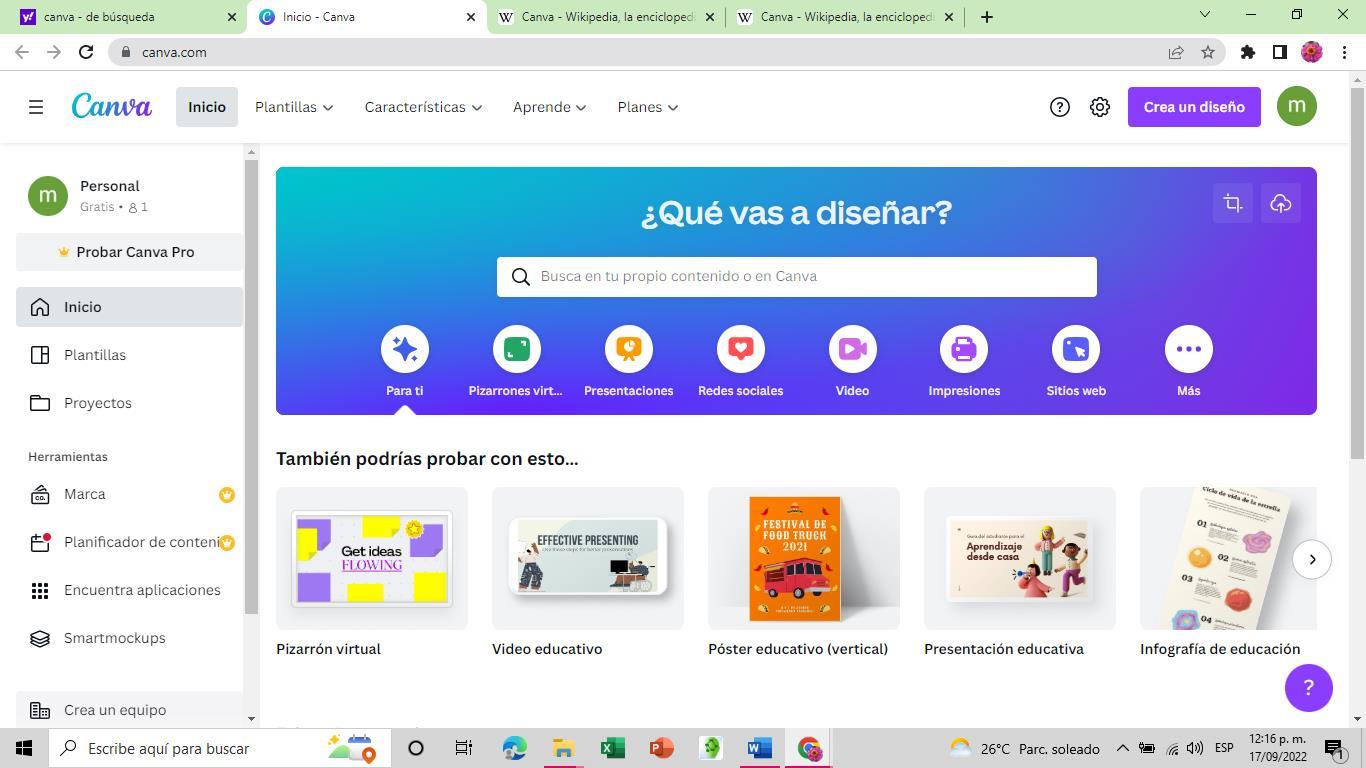Viewport: 1366px width, 768px height.
Task: Go back with the browser back arrow
Action: [22, 52]
